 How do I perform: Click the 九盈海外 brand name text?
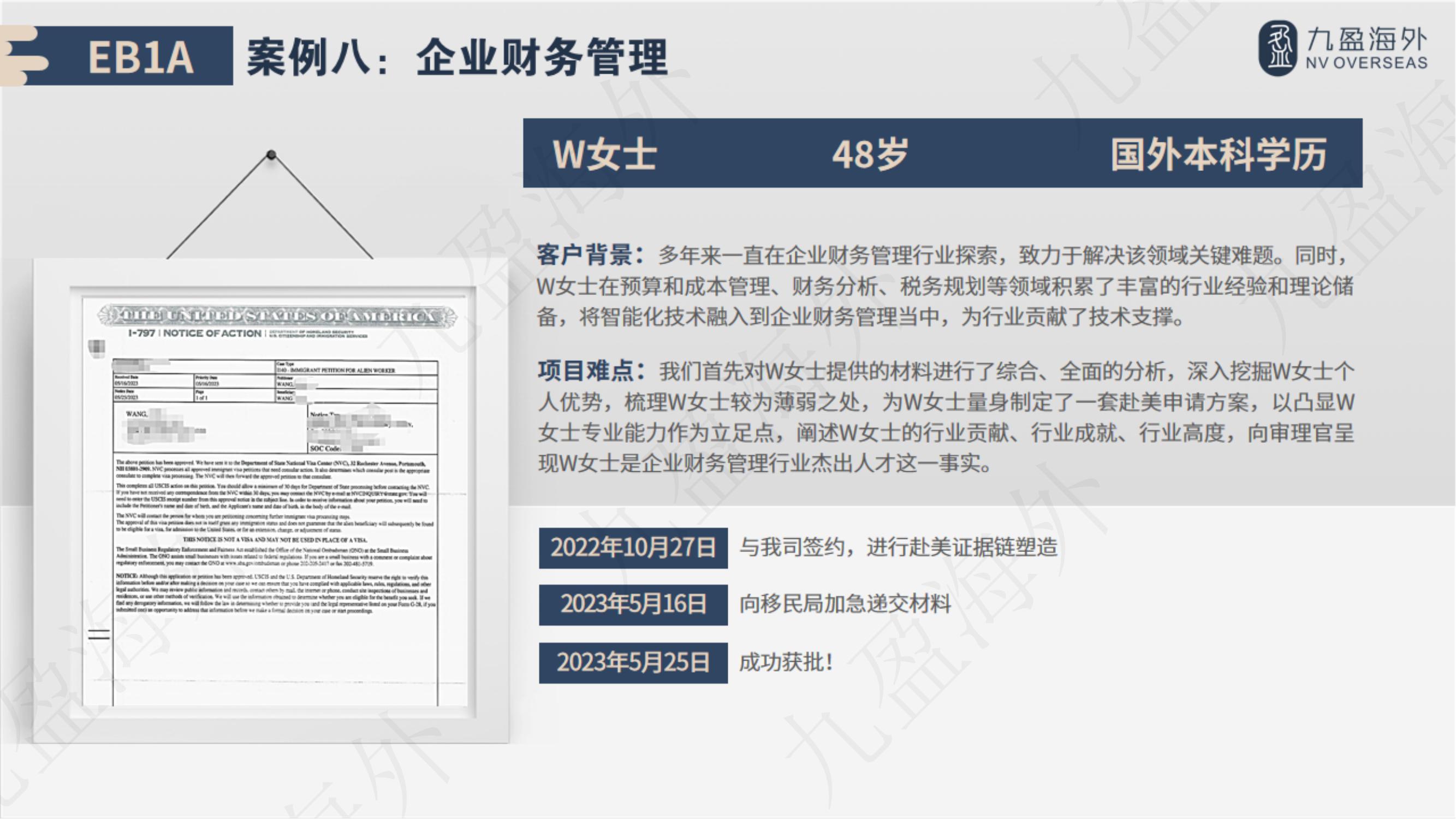point(1367,39)
